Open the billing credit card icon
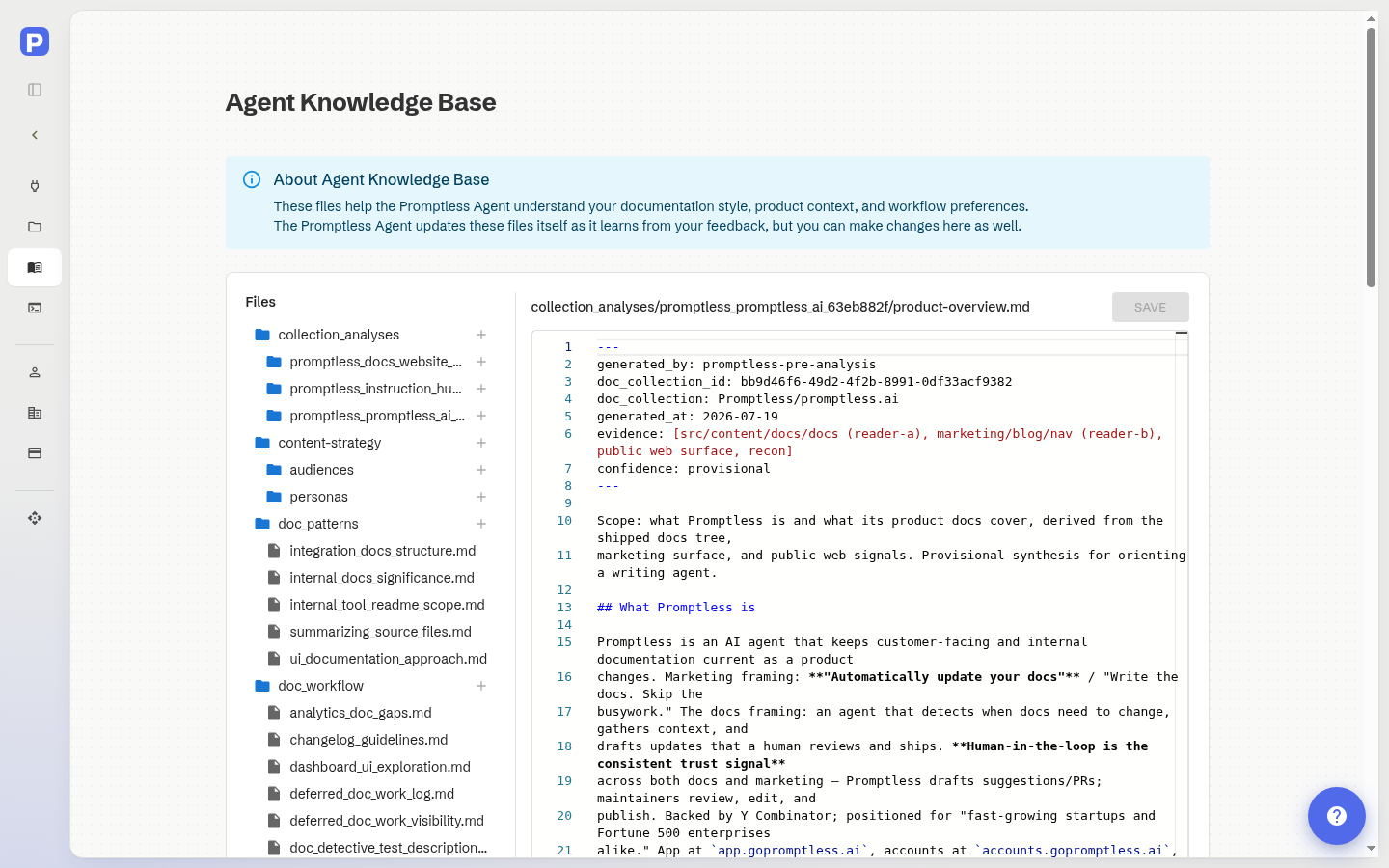Viewport: 1389px width, 868px height. click(35, 453)
